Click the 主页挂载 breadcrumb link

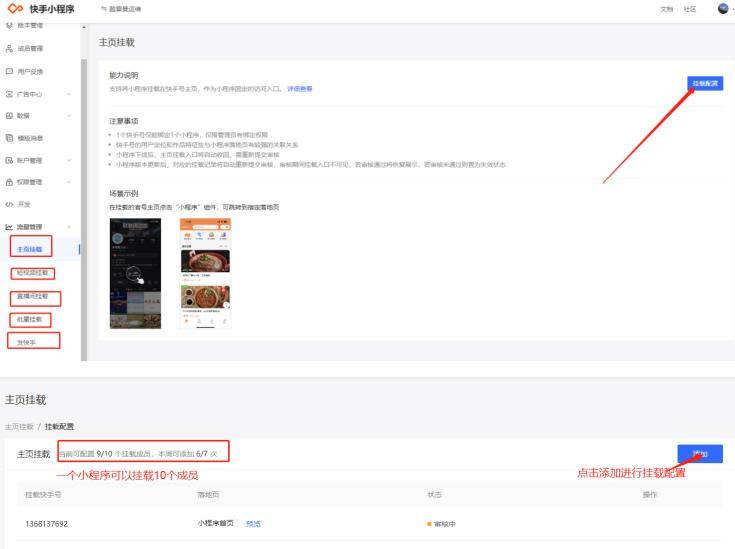[x=19, y=427]
